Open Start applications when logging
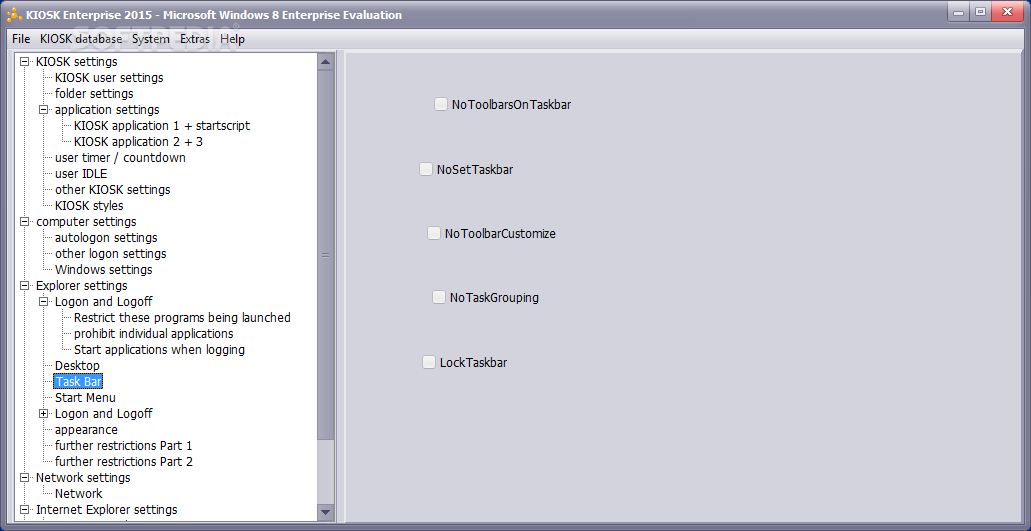Screen dimensions: 1031x531 tap(159, 350)
